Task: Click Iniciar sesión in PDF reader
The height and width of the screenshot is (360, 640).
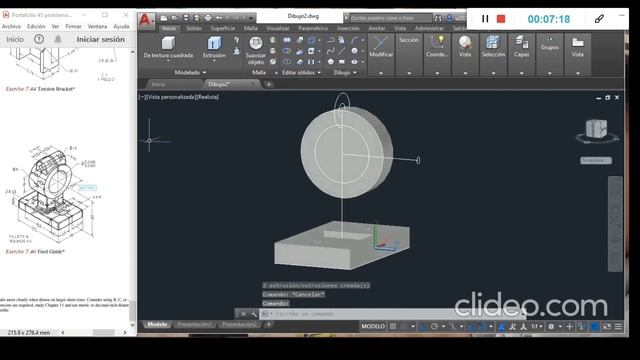Action: (x=101, y=39)
